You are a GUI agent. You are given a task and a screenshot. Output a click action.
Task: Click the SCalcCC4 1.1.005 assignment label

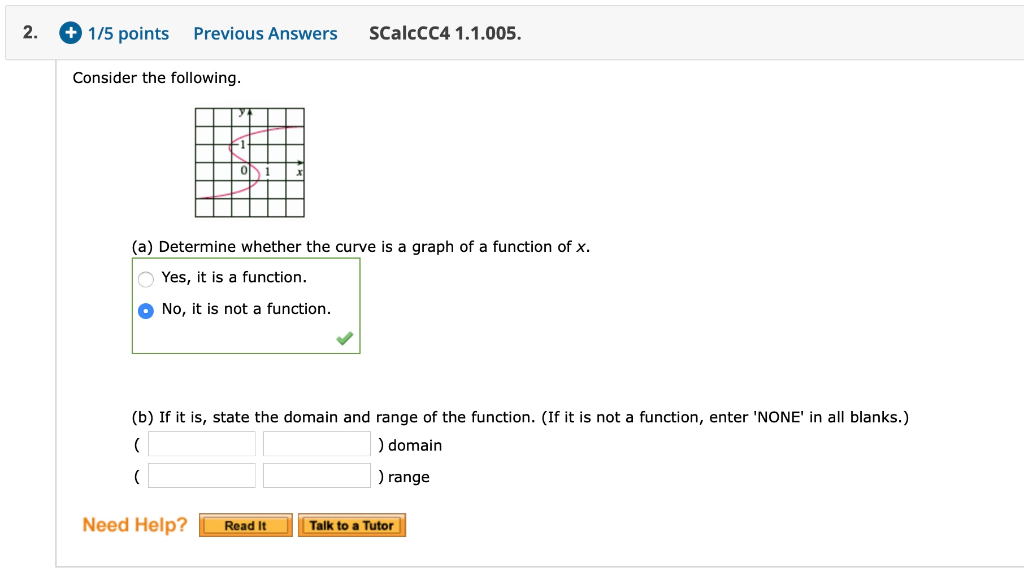click(443, 33)
